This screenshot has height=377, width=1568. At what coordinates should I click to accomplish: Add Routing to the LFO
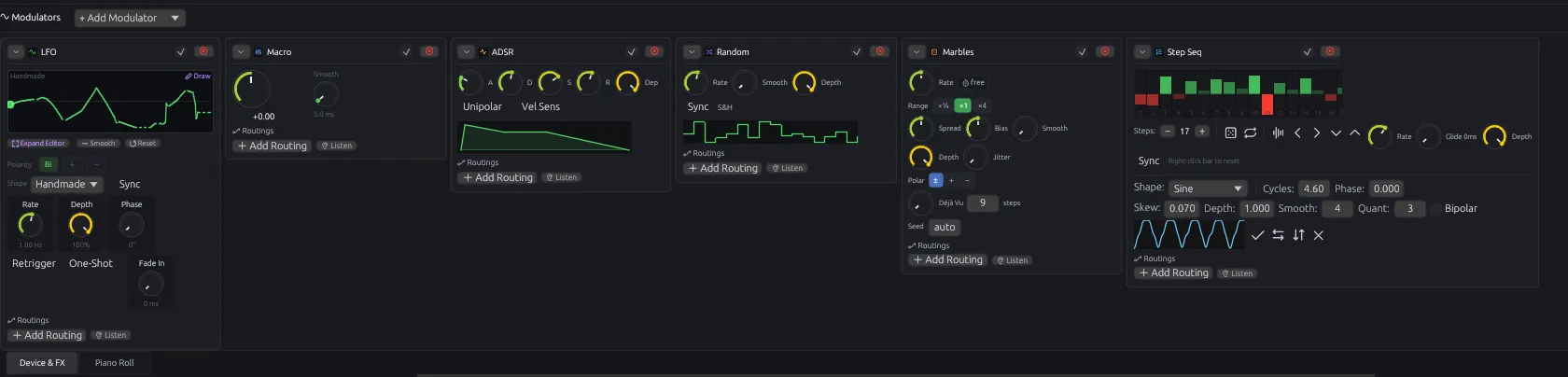tap(48, 335)
